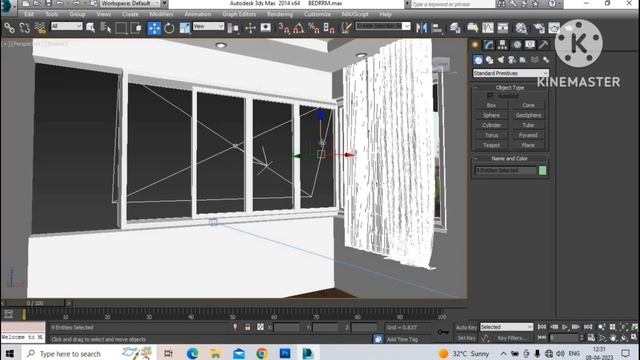Toggle the Angle Snap button

coord(298,28)
